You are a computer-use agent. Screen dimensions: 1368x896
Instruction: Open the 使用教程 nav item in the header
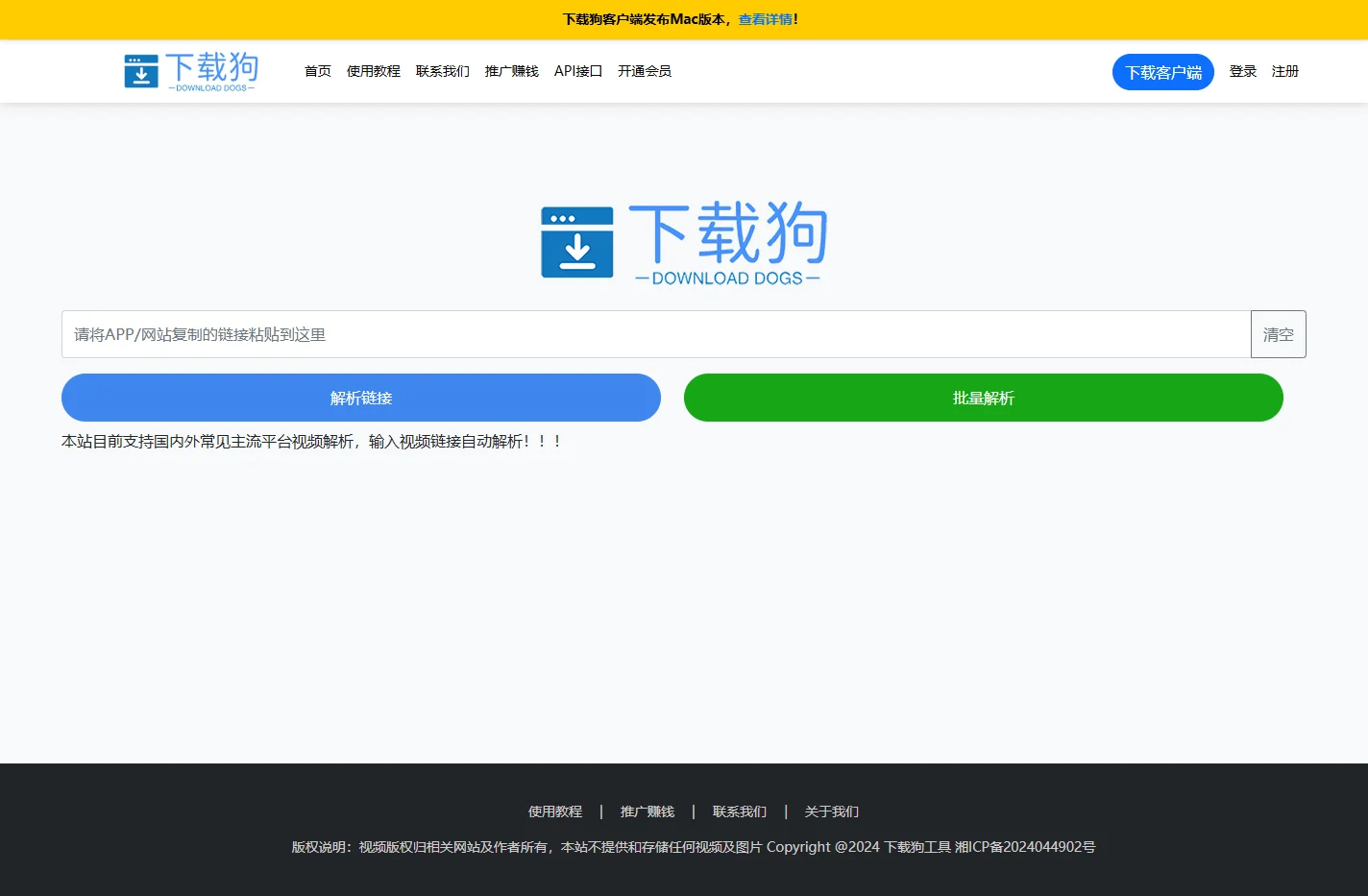(x=374, y=71)
